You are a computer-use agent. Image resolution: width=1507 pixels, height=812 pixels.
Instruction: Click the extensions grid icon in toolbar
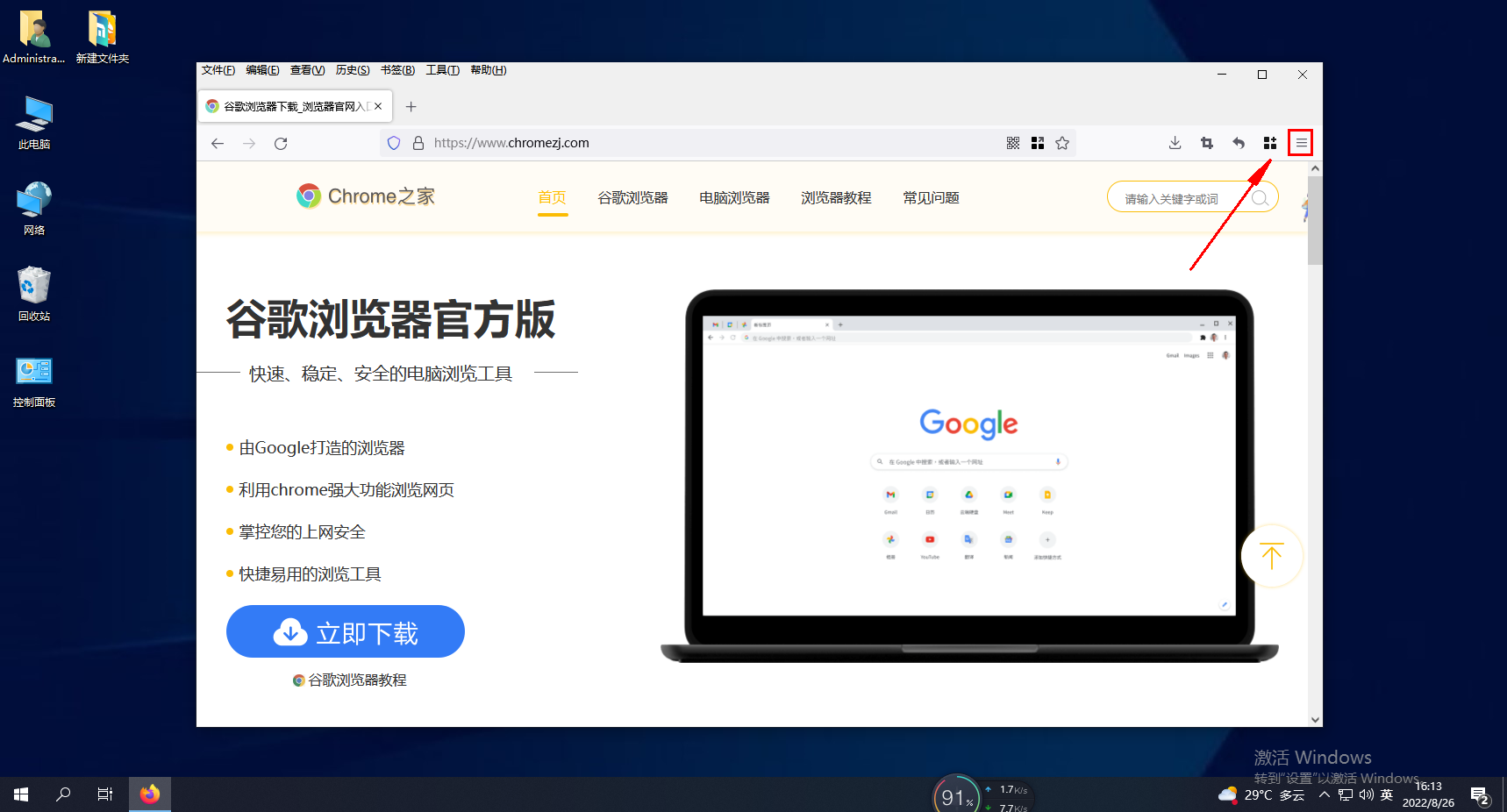tap(1269, 143)
